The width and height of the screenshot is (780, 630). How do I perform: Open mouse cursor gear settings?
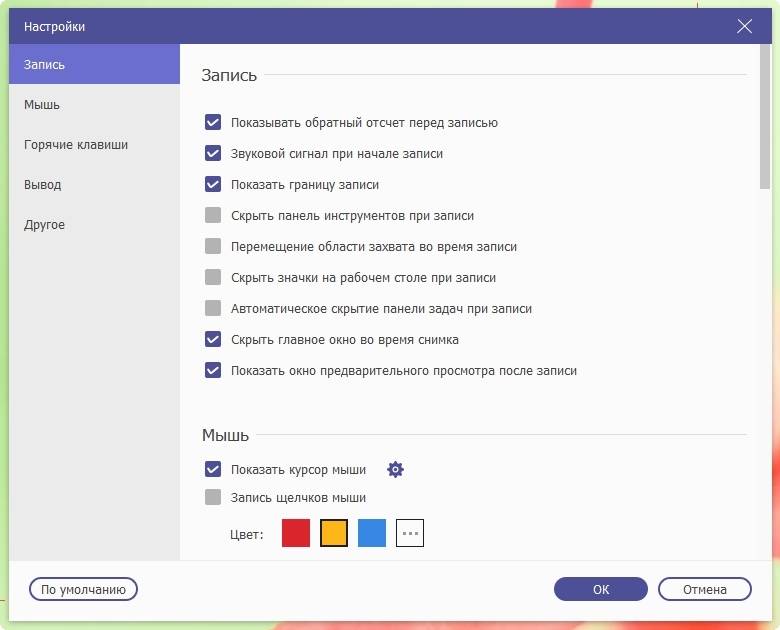coord(396,470)
